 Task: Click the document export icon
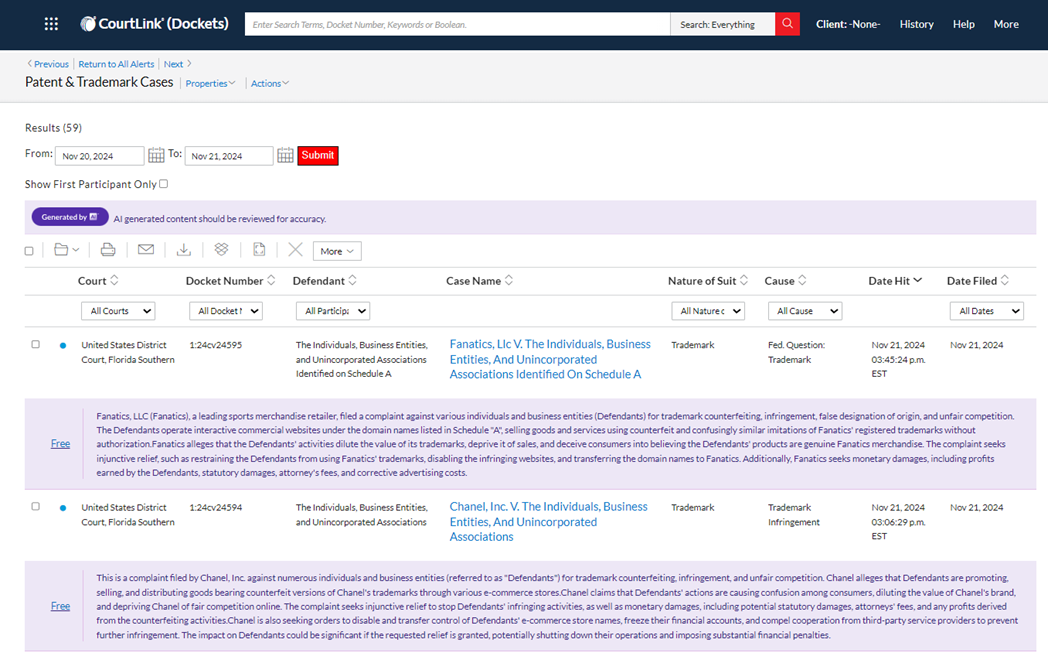pos(259,249)
